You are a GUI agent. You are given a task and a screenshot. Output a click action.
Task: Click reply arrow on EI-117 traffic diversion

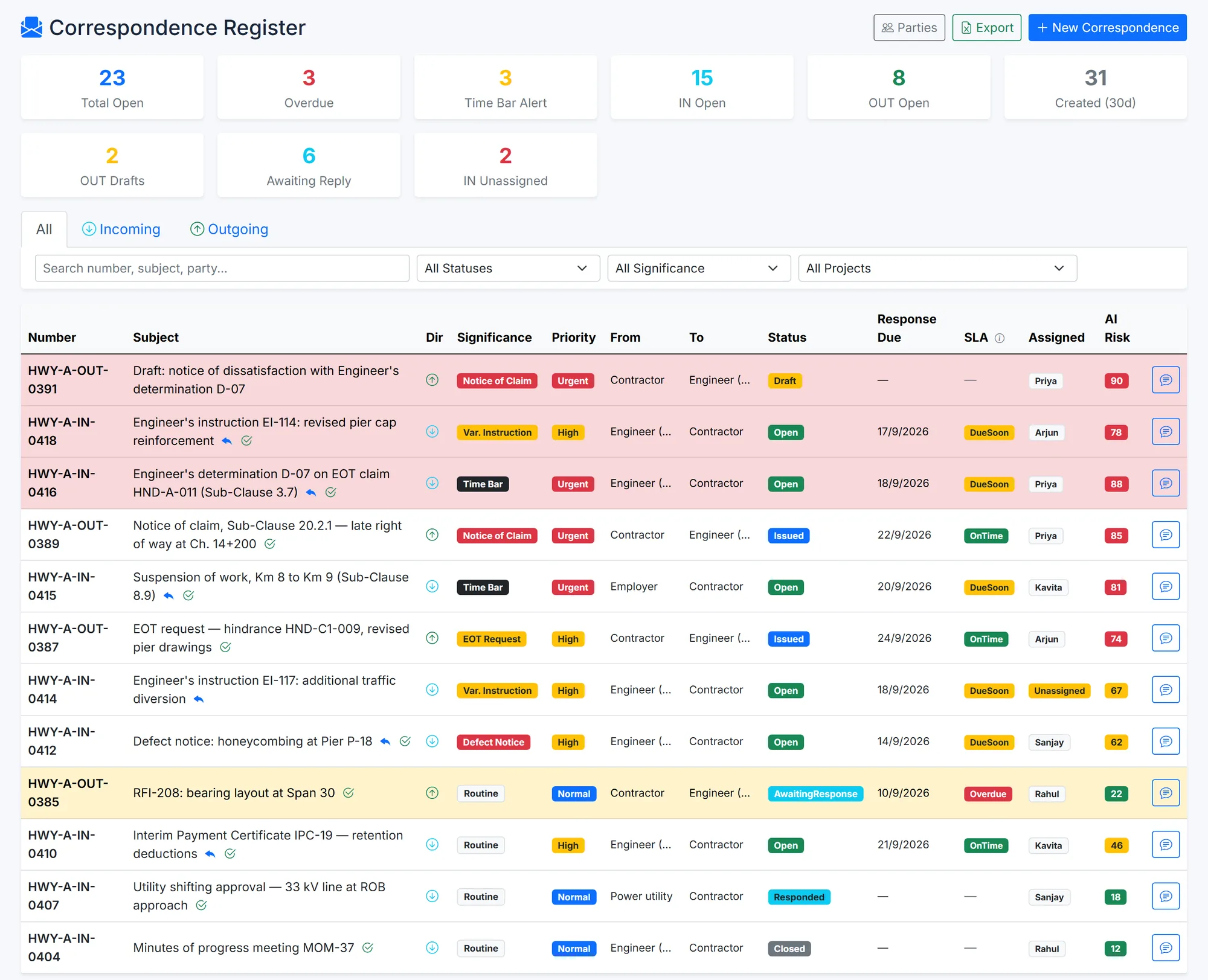[x=199, y=699]
